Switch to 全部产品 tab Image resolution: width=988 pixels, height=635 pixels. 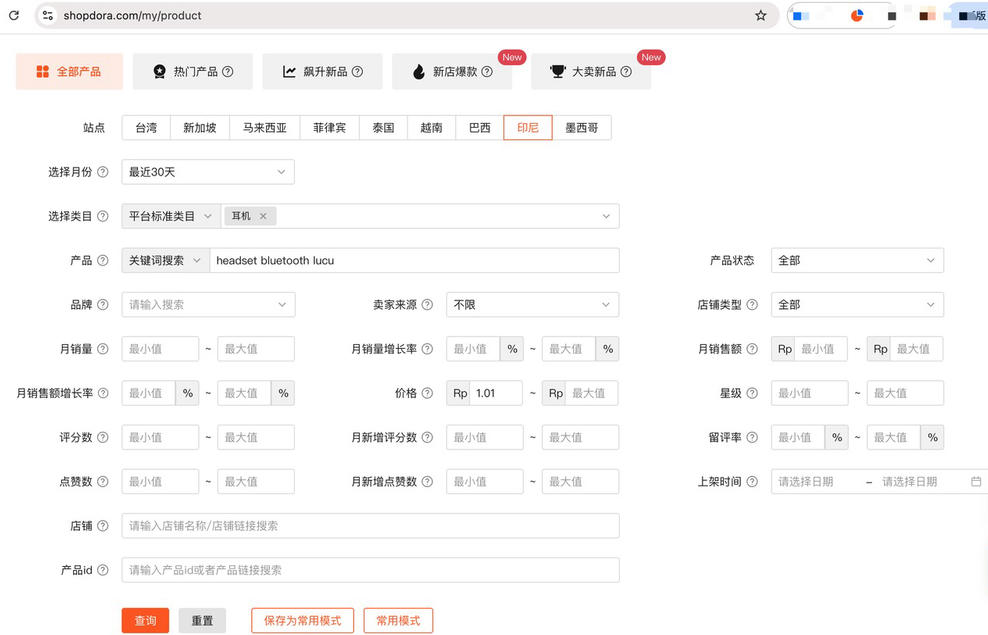pyautogui.click(x=69, y=72)
